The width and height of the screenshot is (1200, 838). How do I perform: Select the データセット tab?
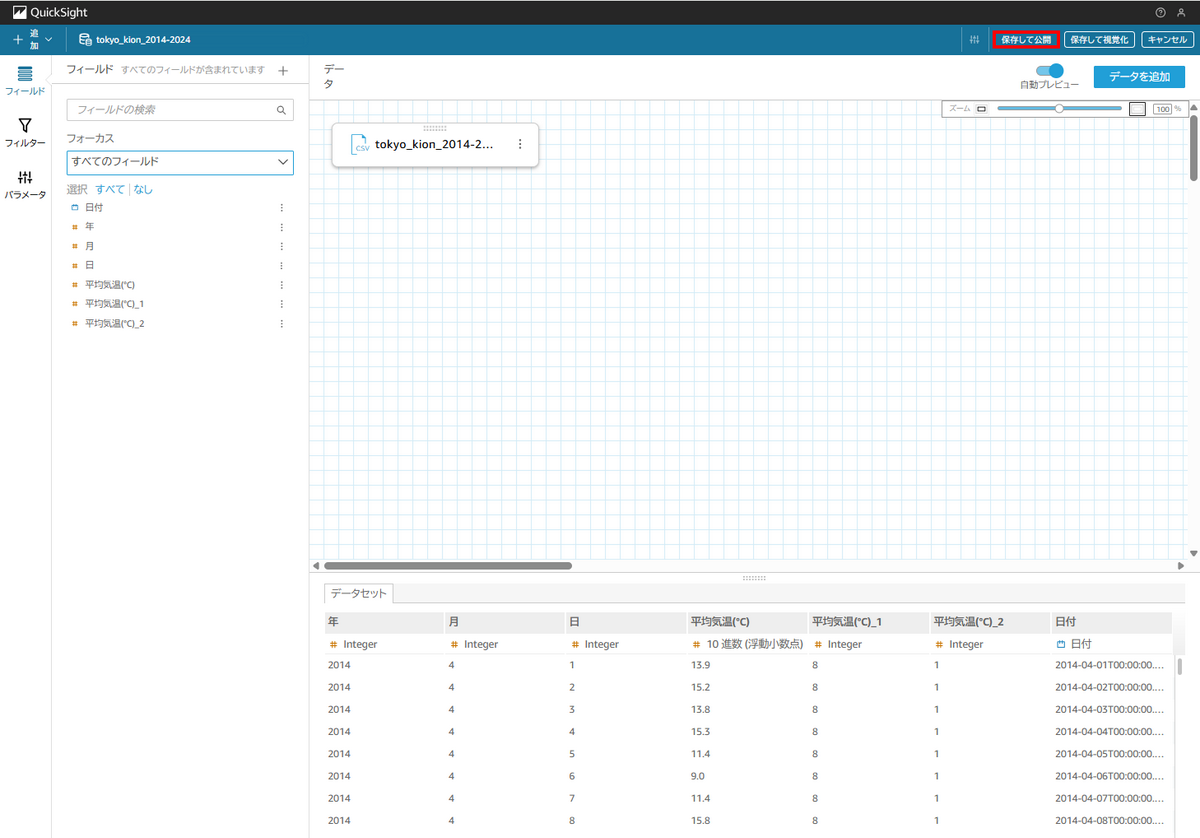pos(359,593)
